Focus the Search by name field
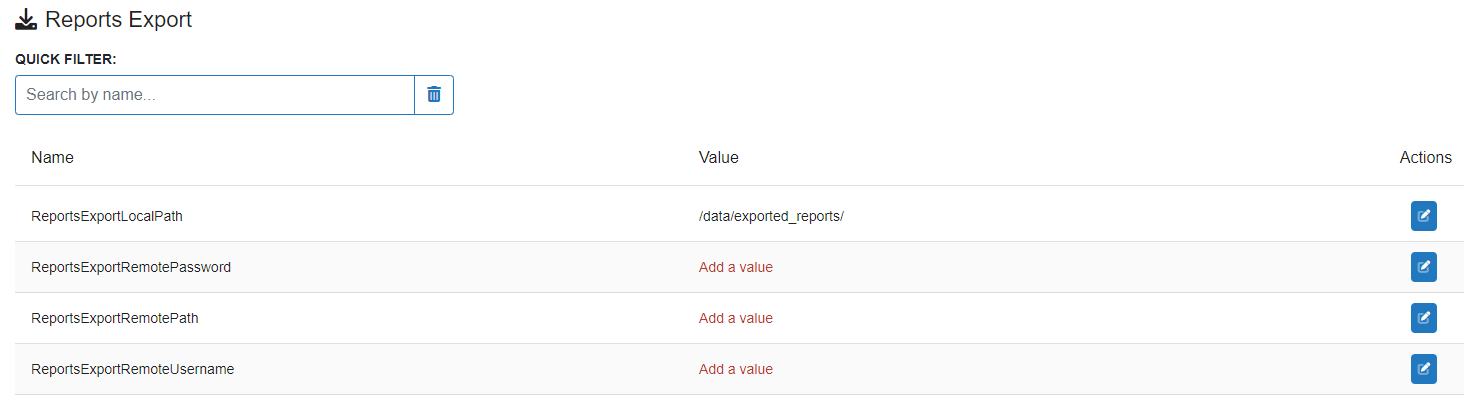This screenshot has height=395, width=1464. (x=215, y=95)
